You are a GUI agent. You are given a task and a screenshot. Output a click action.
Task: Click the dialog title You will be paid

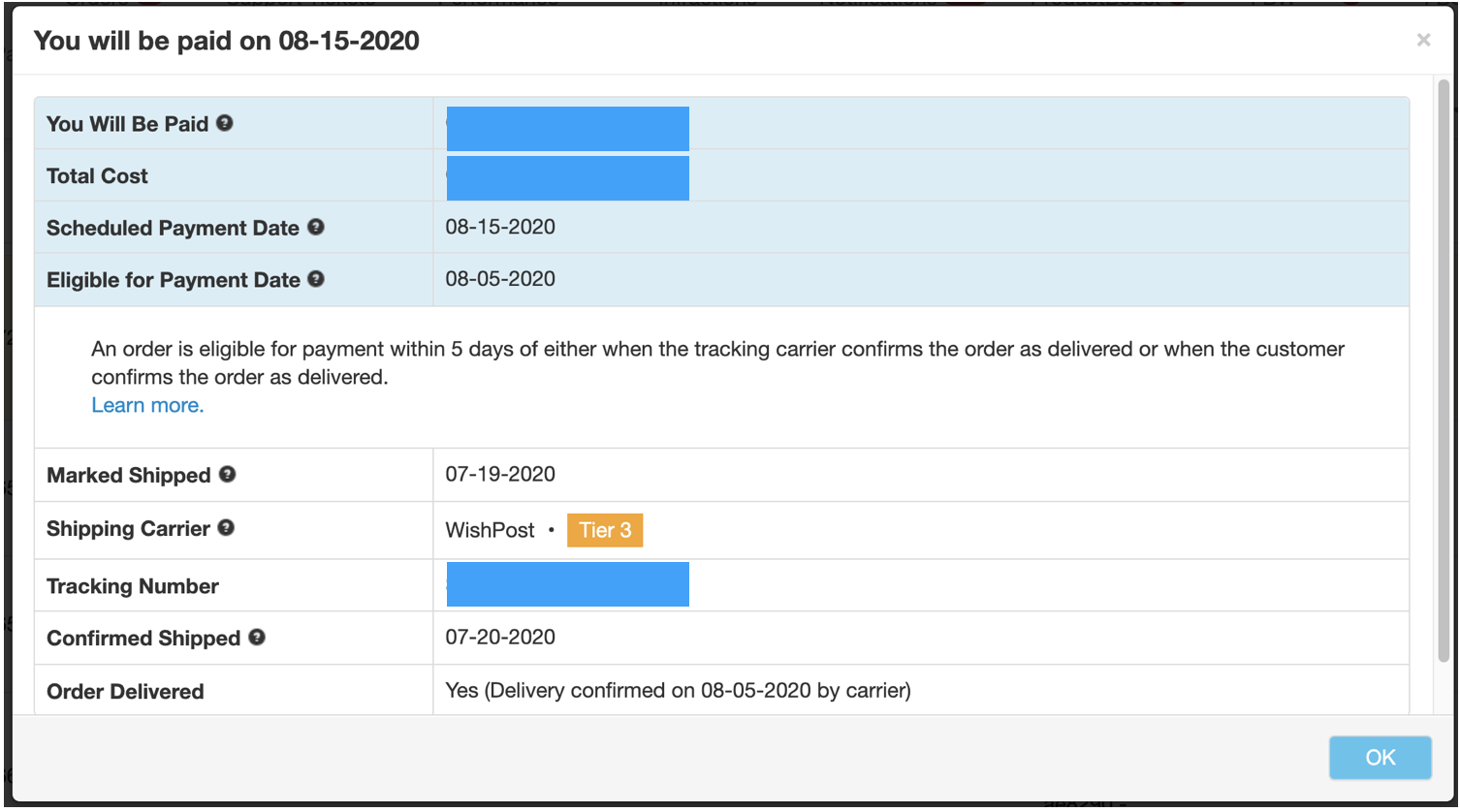click(227, 41)
